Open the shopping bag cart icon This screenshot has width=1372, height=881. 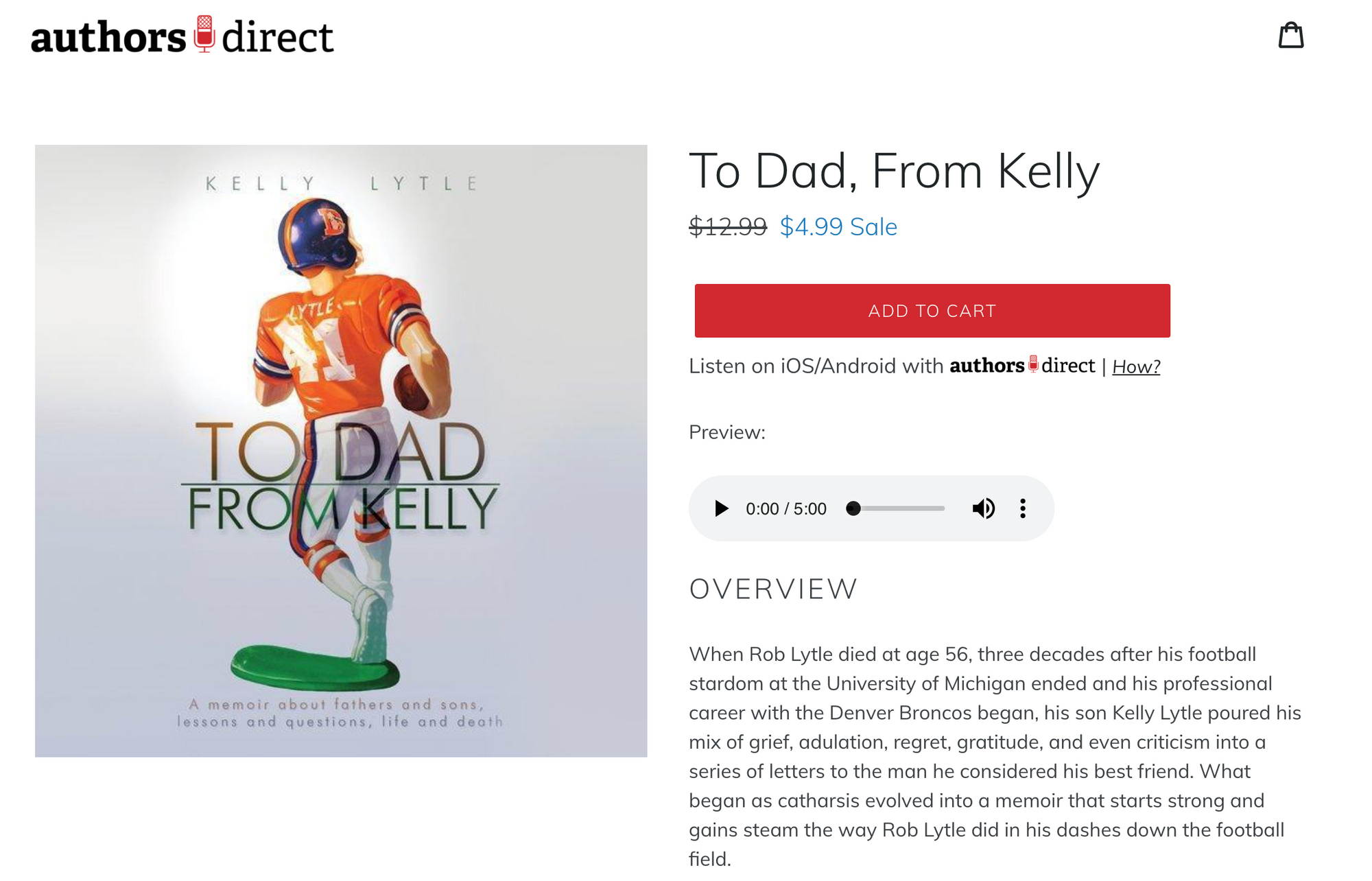pyautogui.click(x=1290, y=35)
